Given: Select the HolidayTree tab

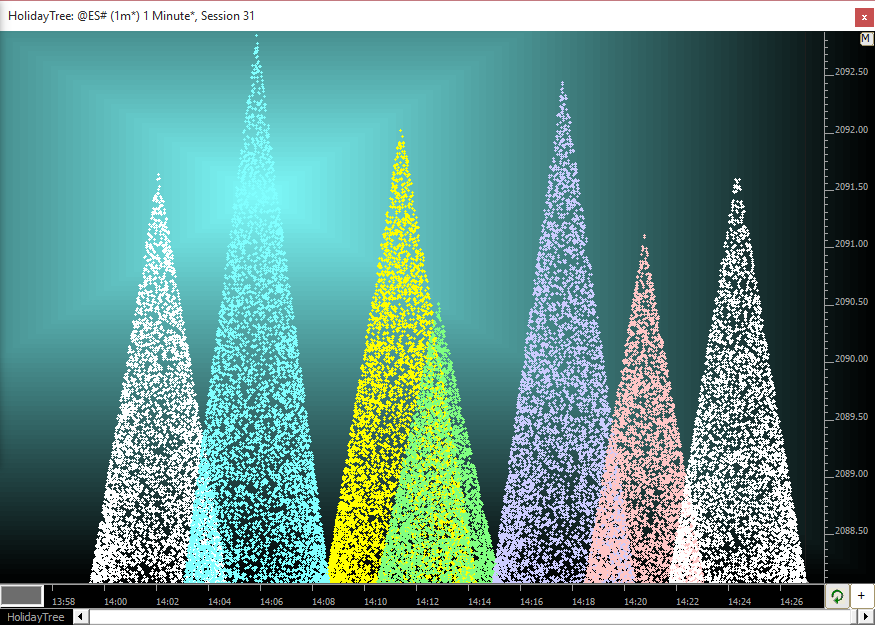Looking at the screenshot, I should (36, 617).
